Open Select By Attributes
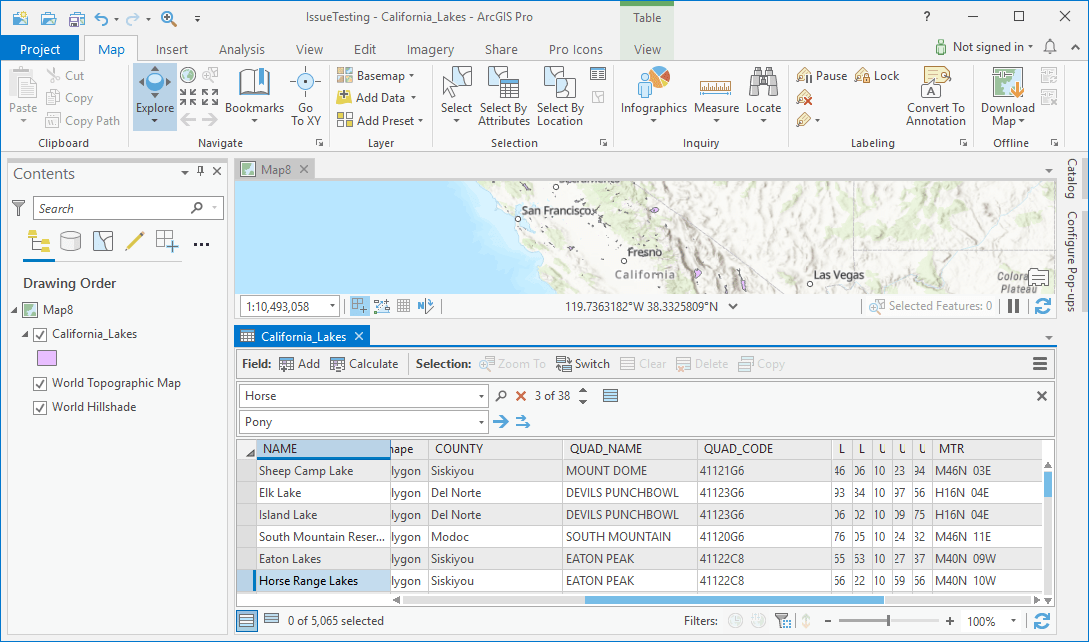This screenshot has height=642, width=1089. tap(503, 95)
